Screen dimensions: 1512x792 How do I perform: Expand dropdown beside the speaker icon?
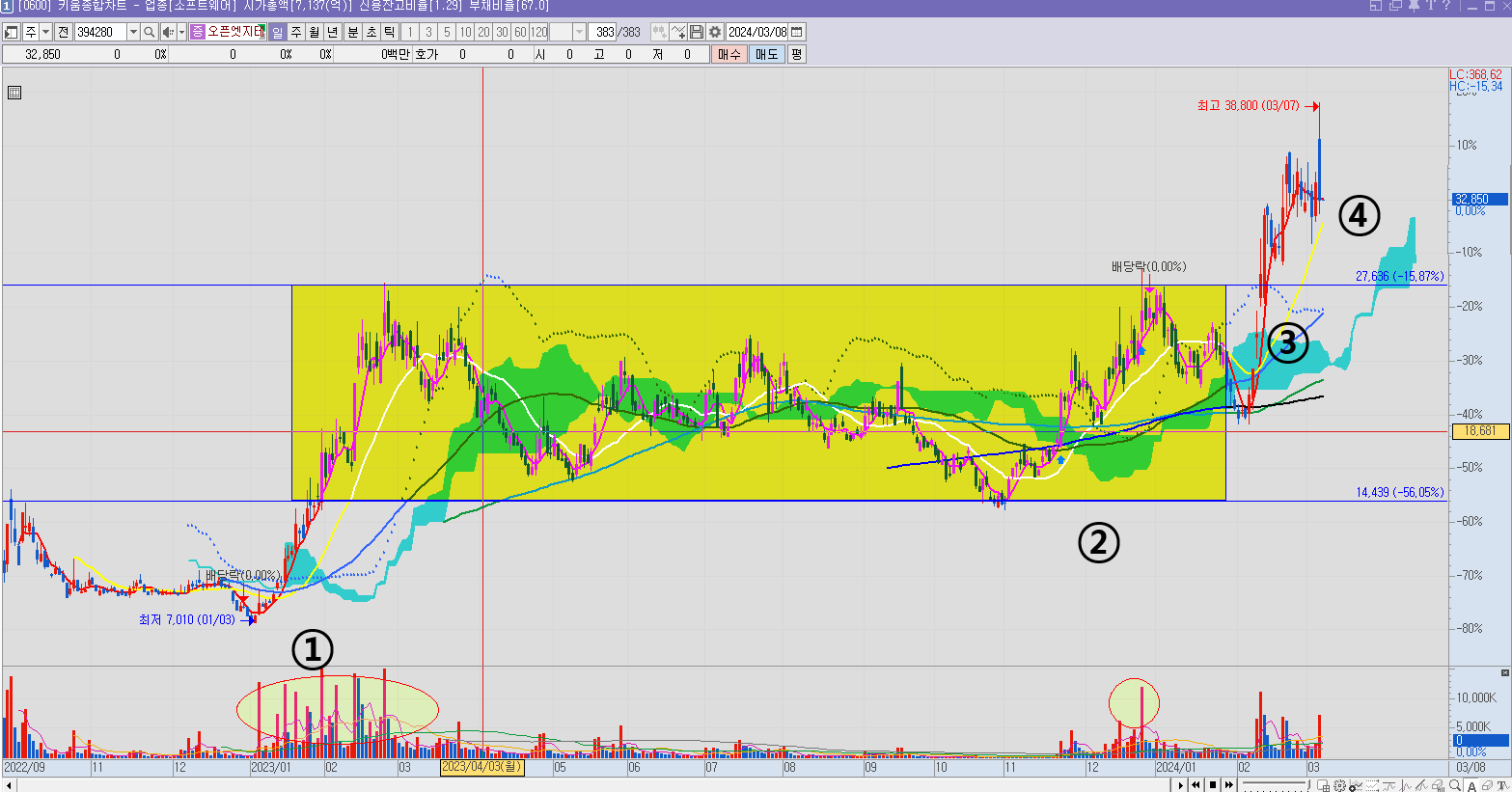tap(181, 32)
